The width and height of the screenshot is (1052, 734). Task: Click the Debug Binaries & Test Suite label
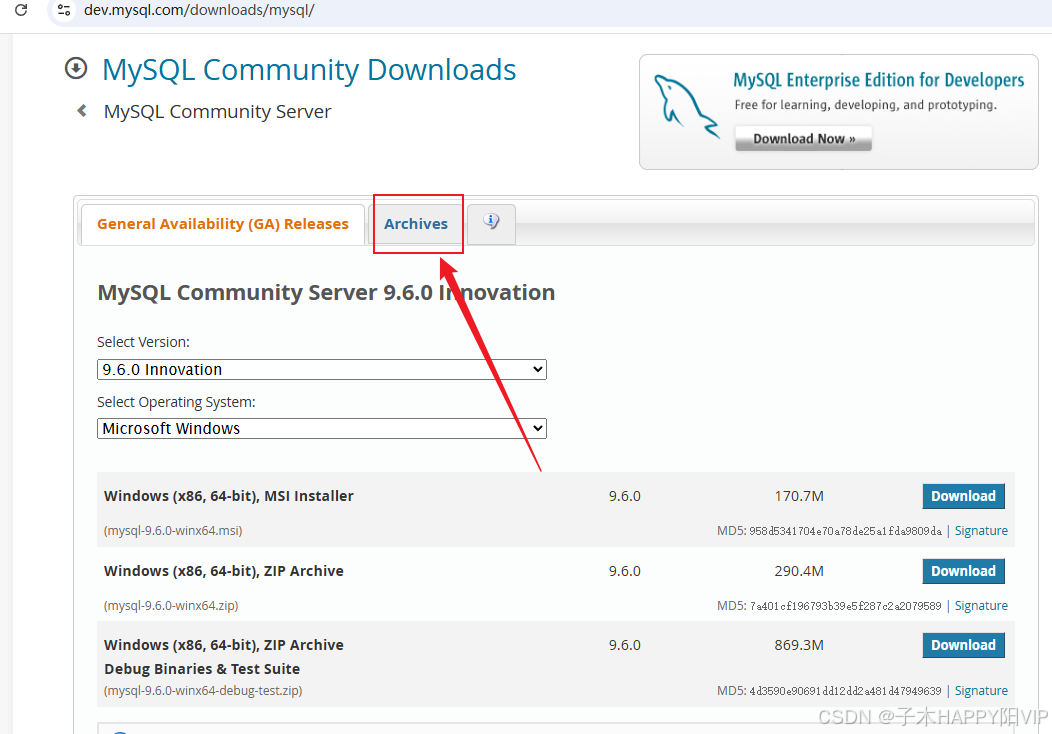click(202, 669)
